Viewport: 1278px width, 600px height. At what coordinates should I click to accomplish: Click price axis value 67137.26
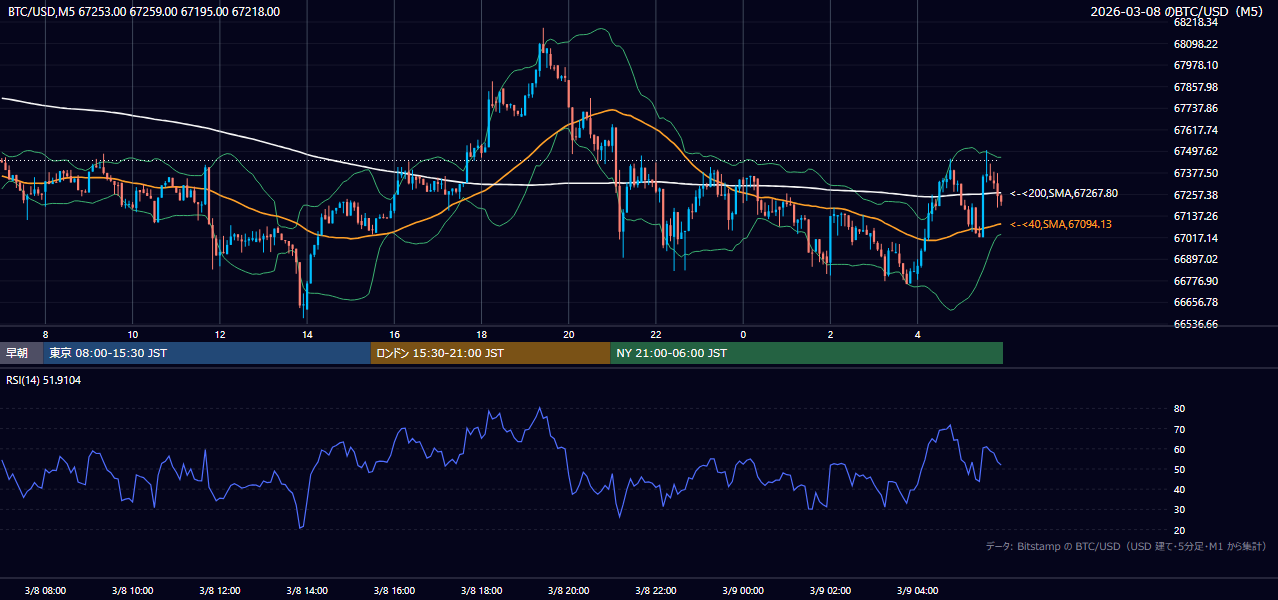coord(1195,216)
